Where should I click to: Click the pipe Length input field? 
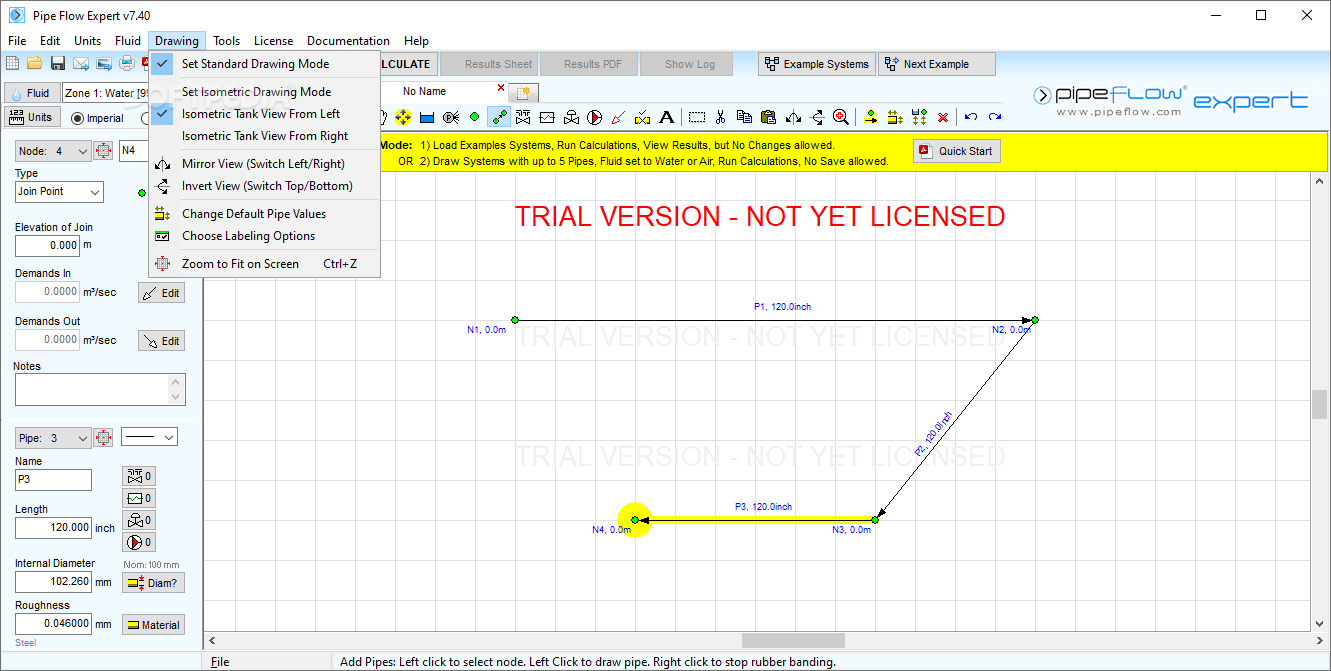[x=53, y=527]
